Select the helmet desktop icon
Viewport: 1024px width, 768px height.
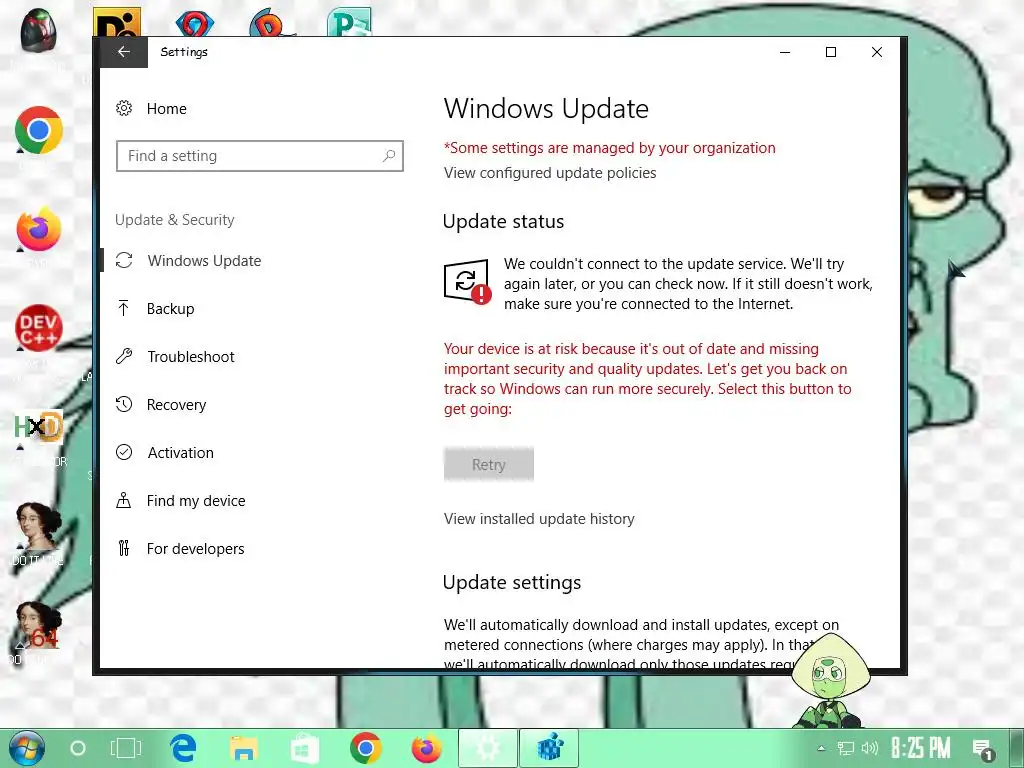point(39,29)
